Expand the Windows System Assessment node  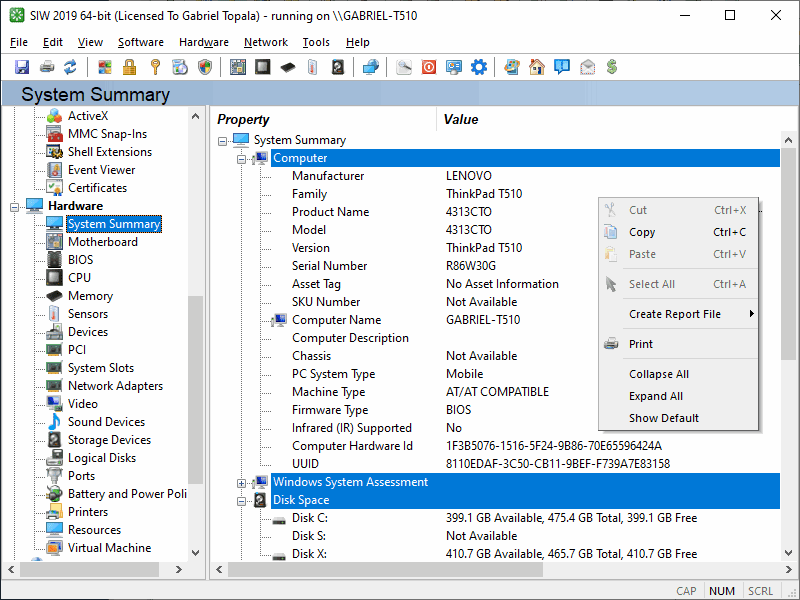(x=241, y=483)
